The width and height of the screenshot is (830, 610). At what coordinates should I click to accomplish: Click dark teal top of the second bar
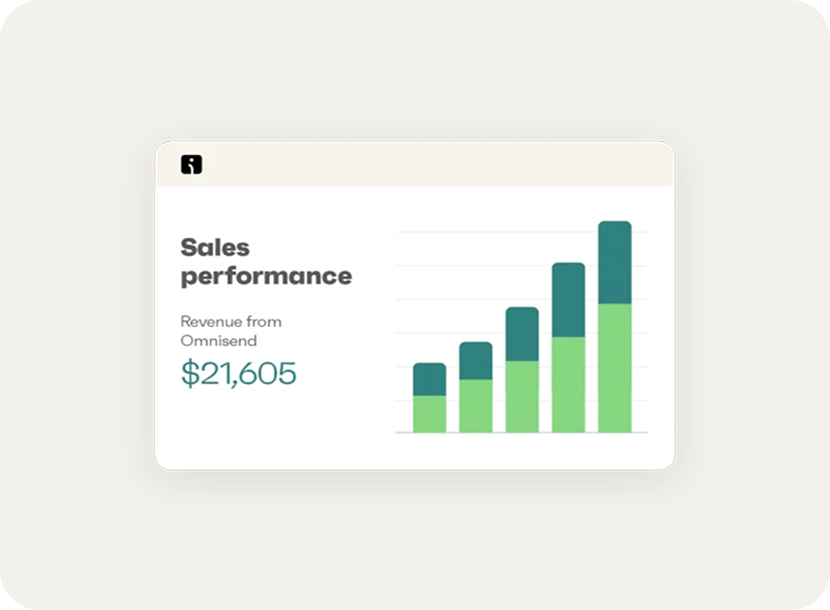pyautogui.click(x=475, y=361)
